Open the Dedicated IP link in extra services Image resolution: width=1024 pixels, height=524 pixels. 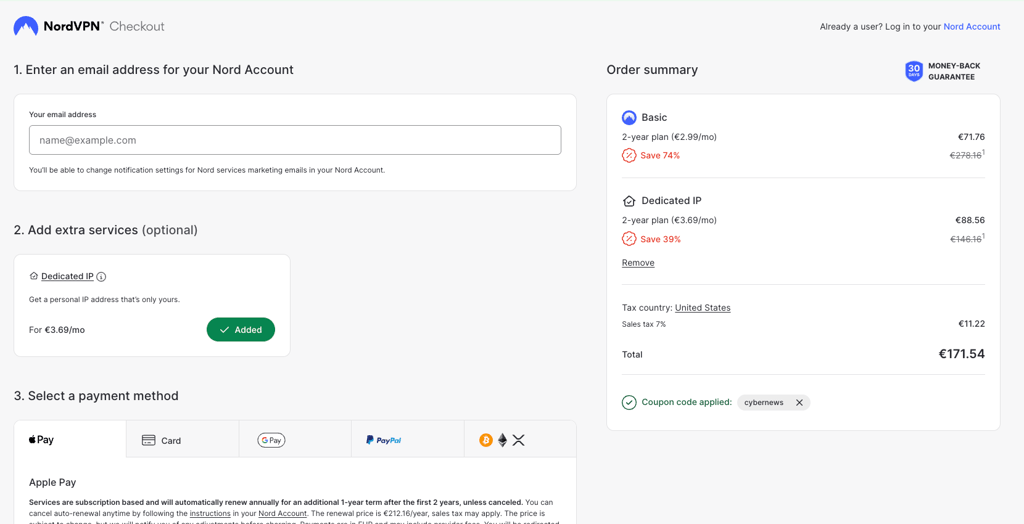[x=67, y=276]
